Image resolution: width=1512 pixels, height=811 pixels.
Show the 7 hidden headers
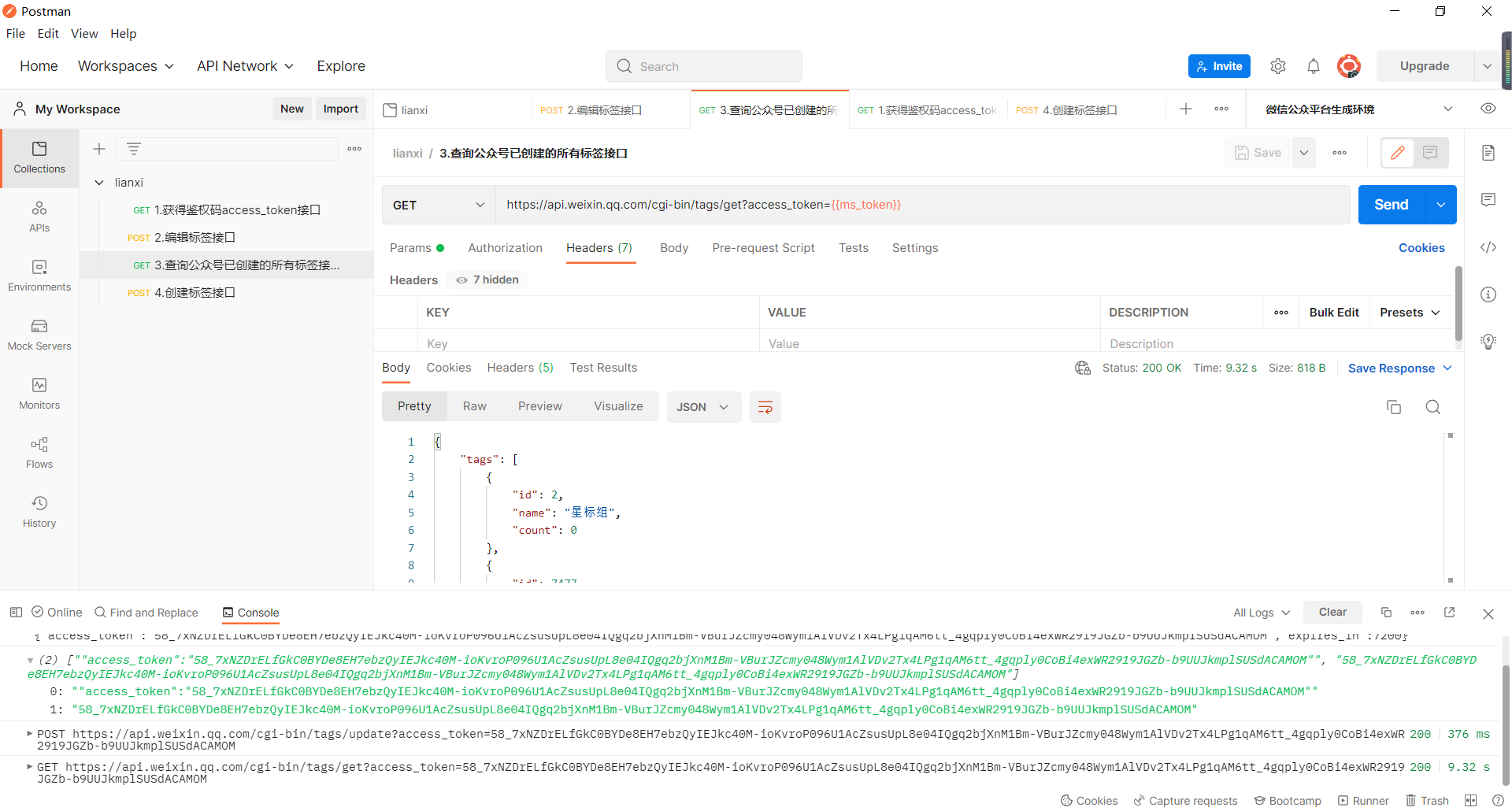(x=486, y=280)
